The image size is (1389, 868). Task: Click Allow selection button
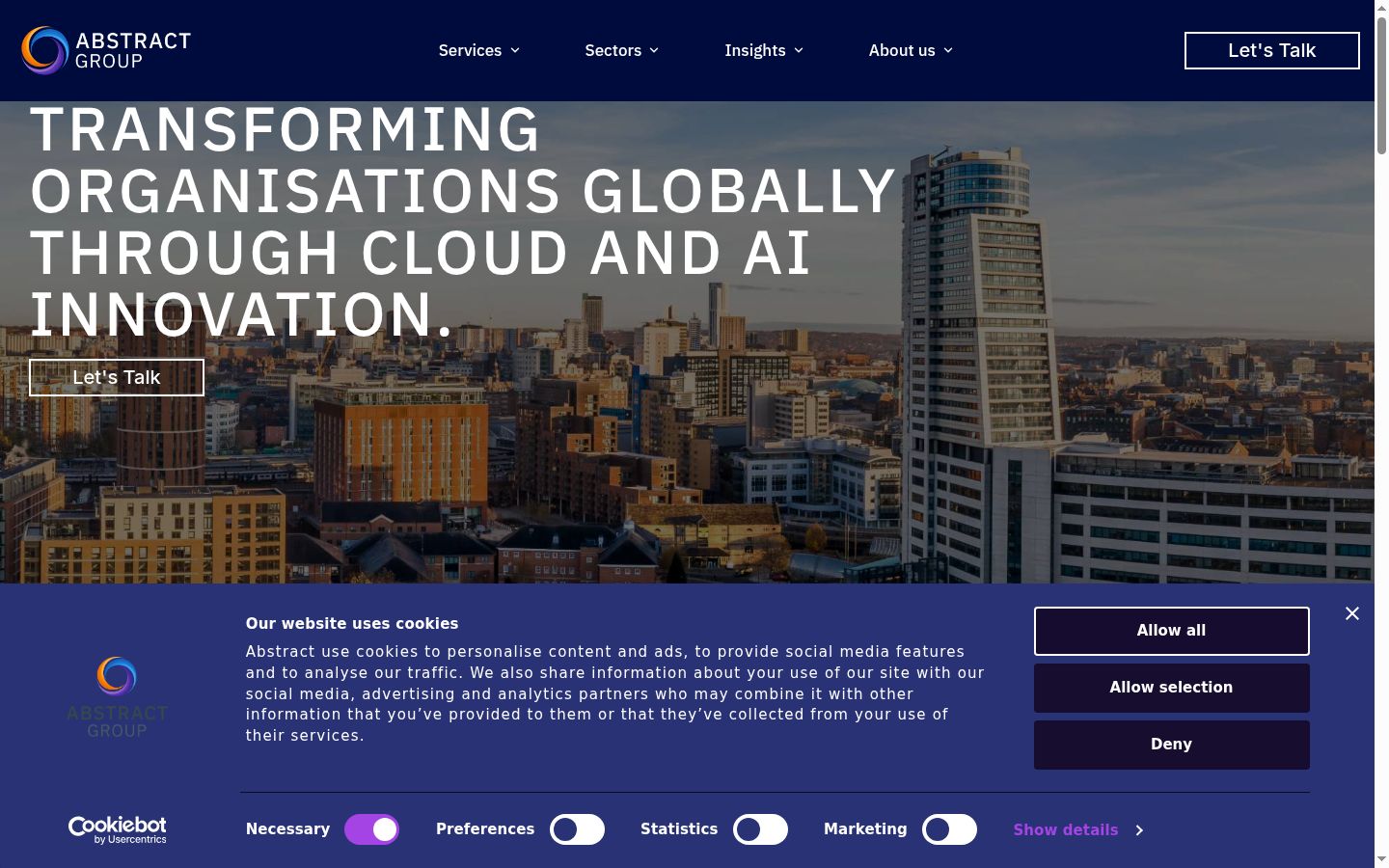pyautogui.click(x=1171, y=688)
